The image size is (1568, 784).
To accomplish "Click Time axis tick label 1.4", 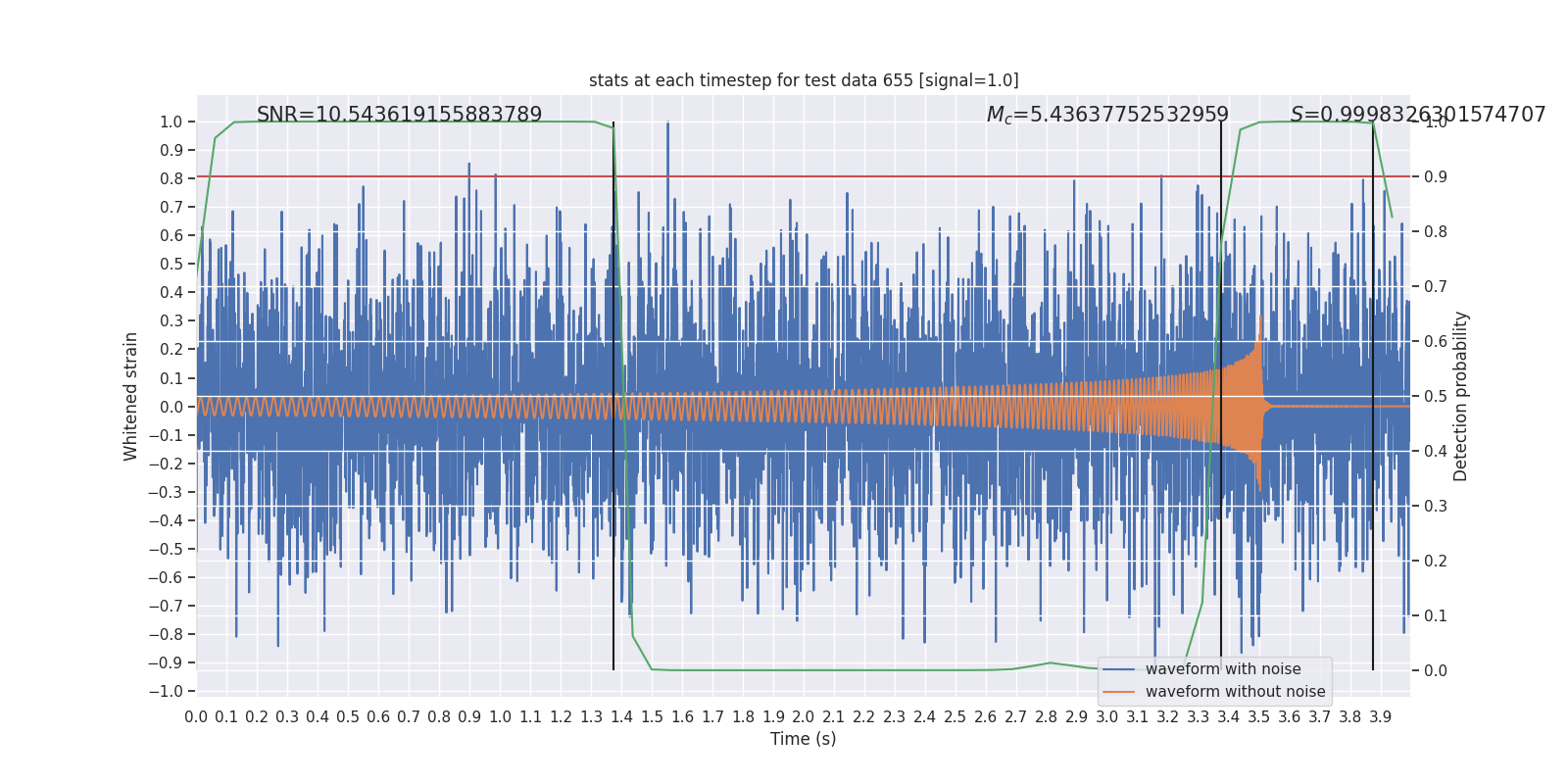I will (x=621, y=717).
